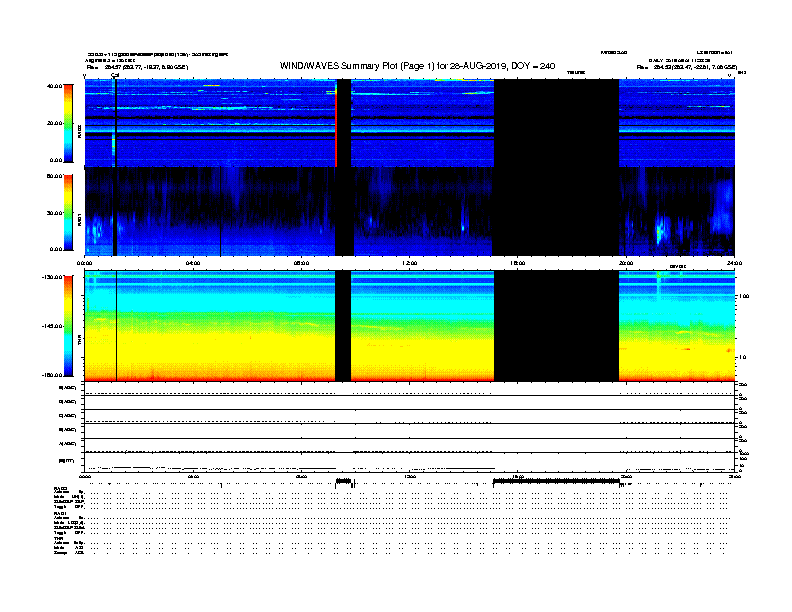Click 16:00 tick label under RAD1 spectrogram
This screenshot has height=612, width=792.
[x=518, y=263]
